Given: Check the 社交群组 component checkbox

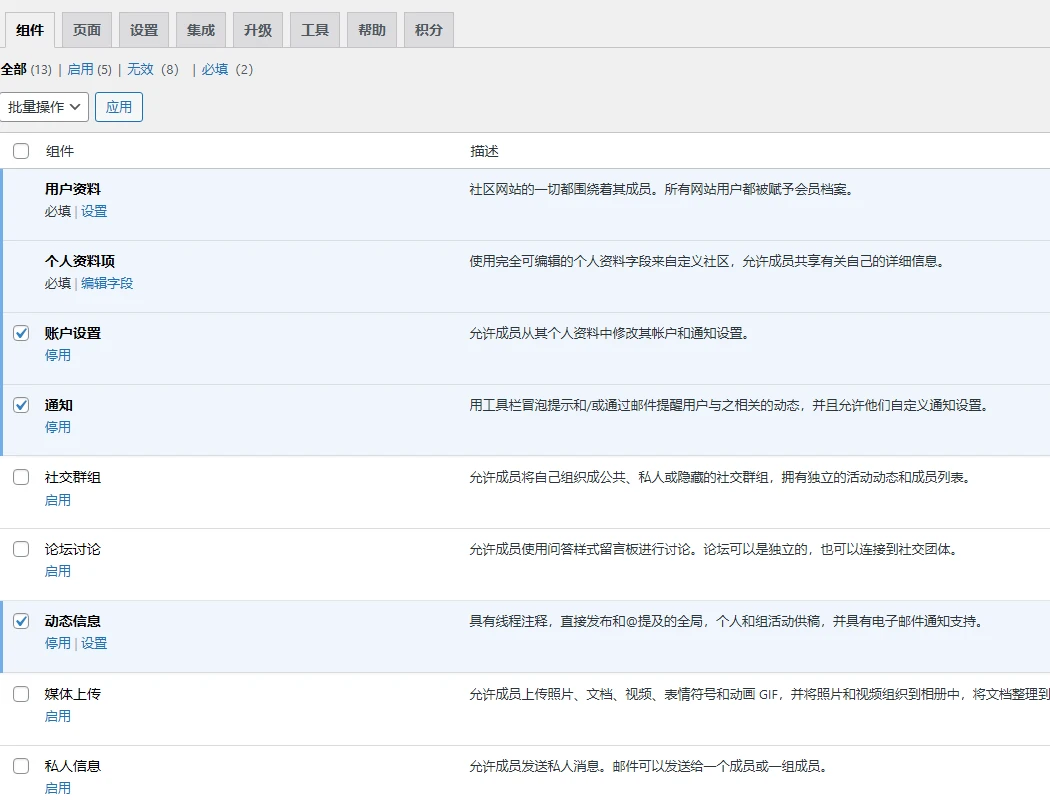Looking at the screenshot, I should (21, 477).
